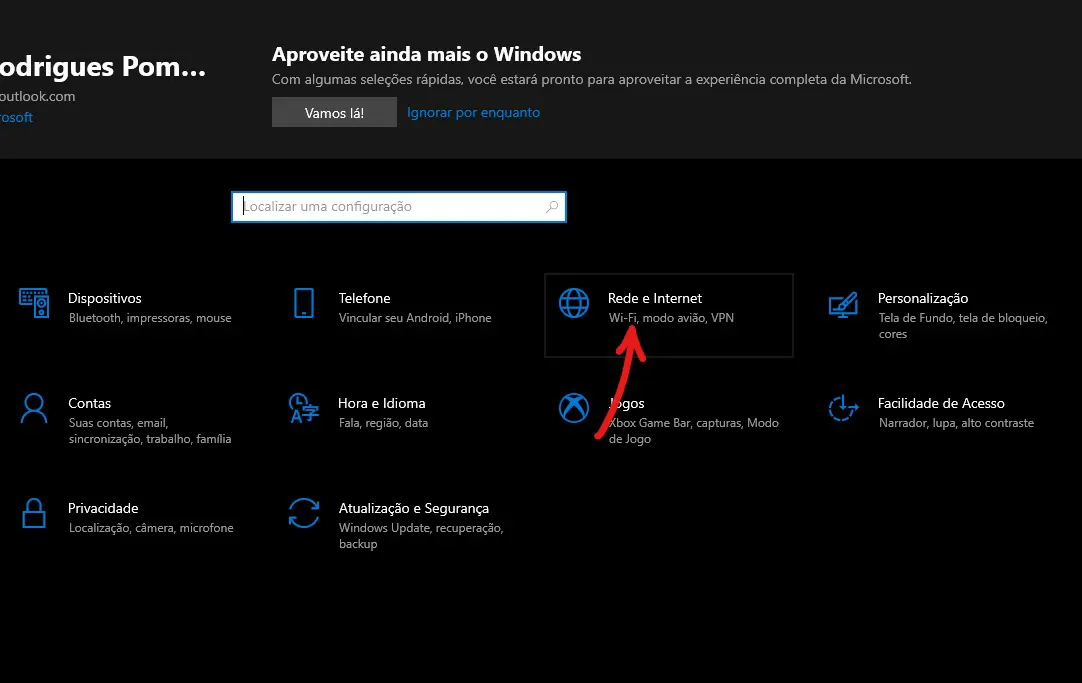1082x683 pixels.
Task: Open the Dispositivos keyboard and speaker icon
Action: click(34, 303)
